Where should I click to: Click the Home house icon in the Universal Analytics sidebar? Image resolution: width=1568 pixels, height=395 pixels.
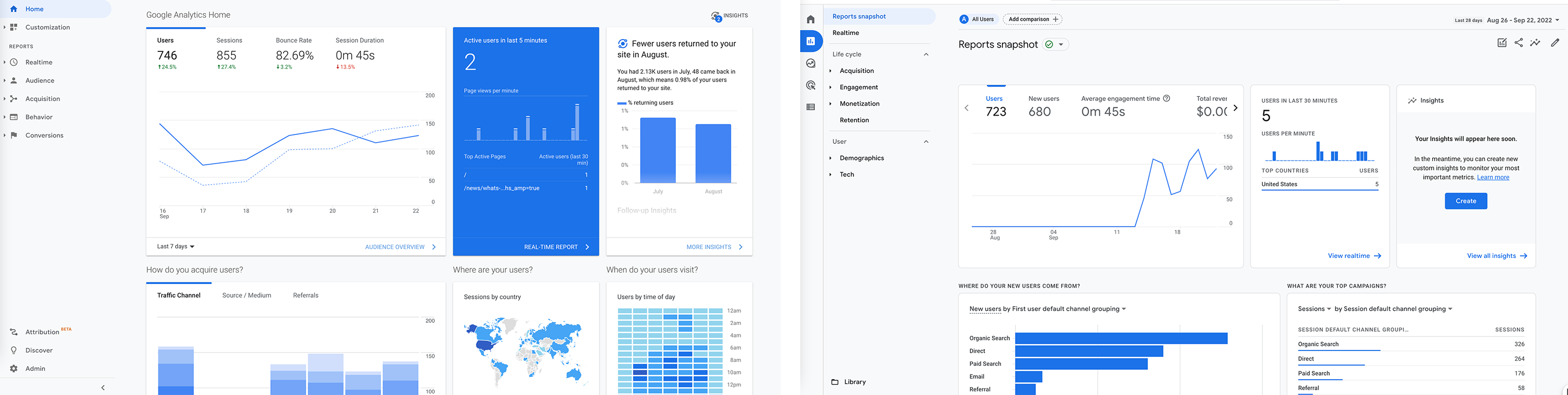point(14,9)
